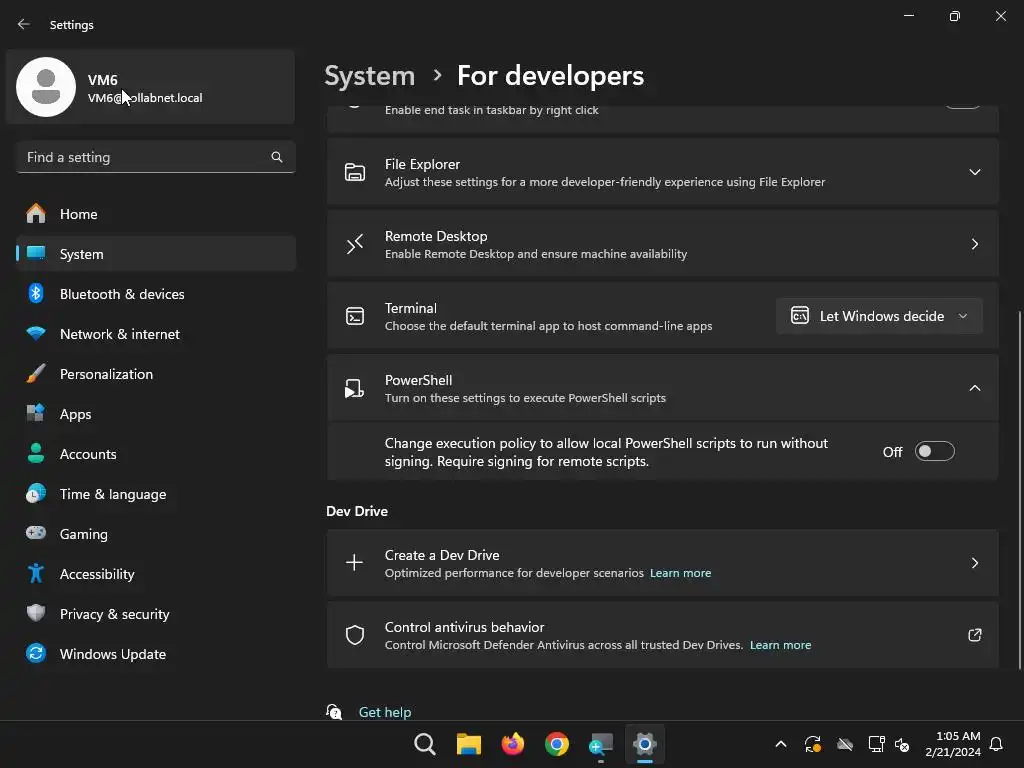
Task: Click the shield icon for Control antivirus behavior
Action: click(x=355, y=635)
